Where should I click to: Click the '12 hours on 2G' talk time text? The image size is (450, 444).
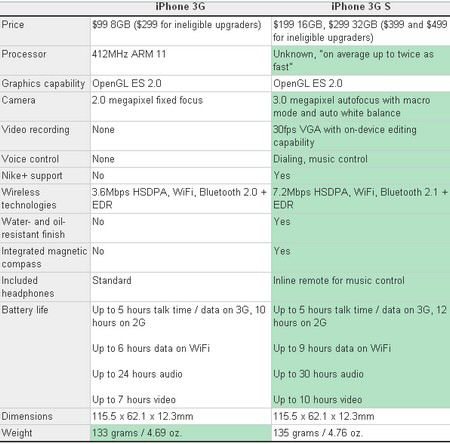[360, 316]
